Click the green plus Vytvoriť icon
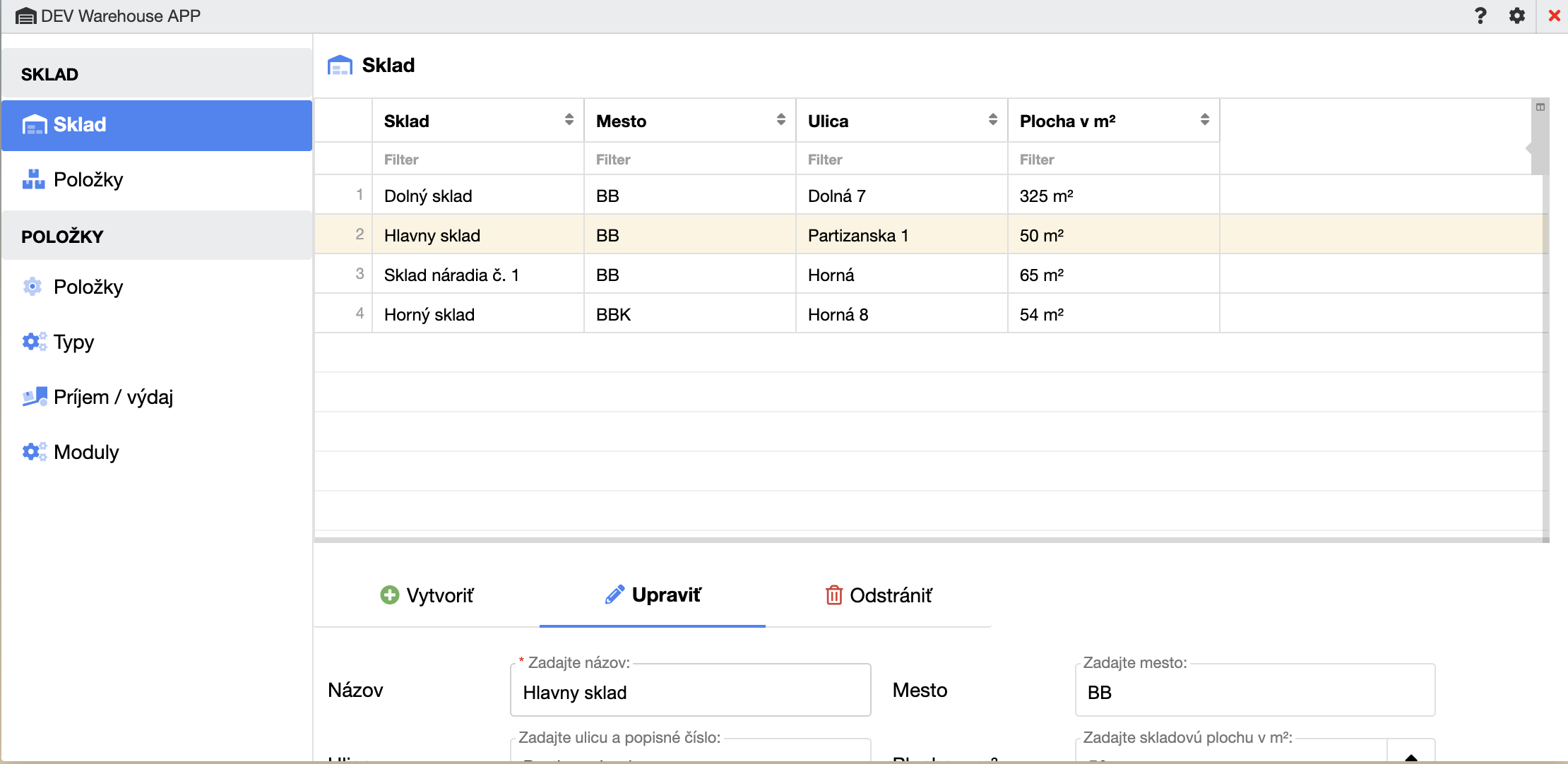 coord(389,595)
